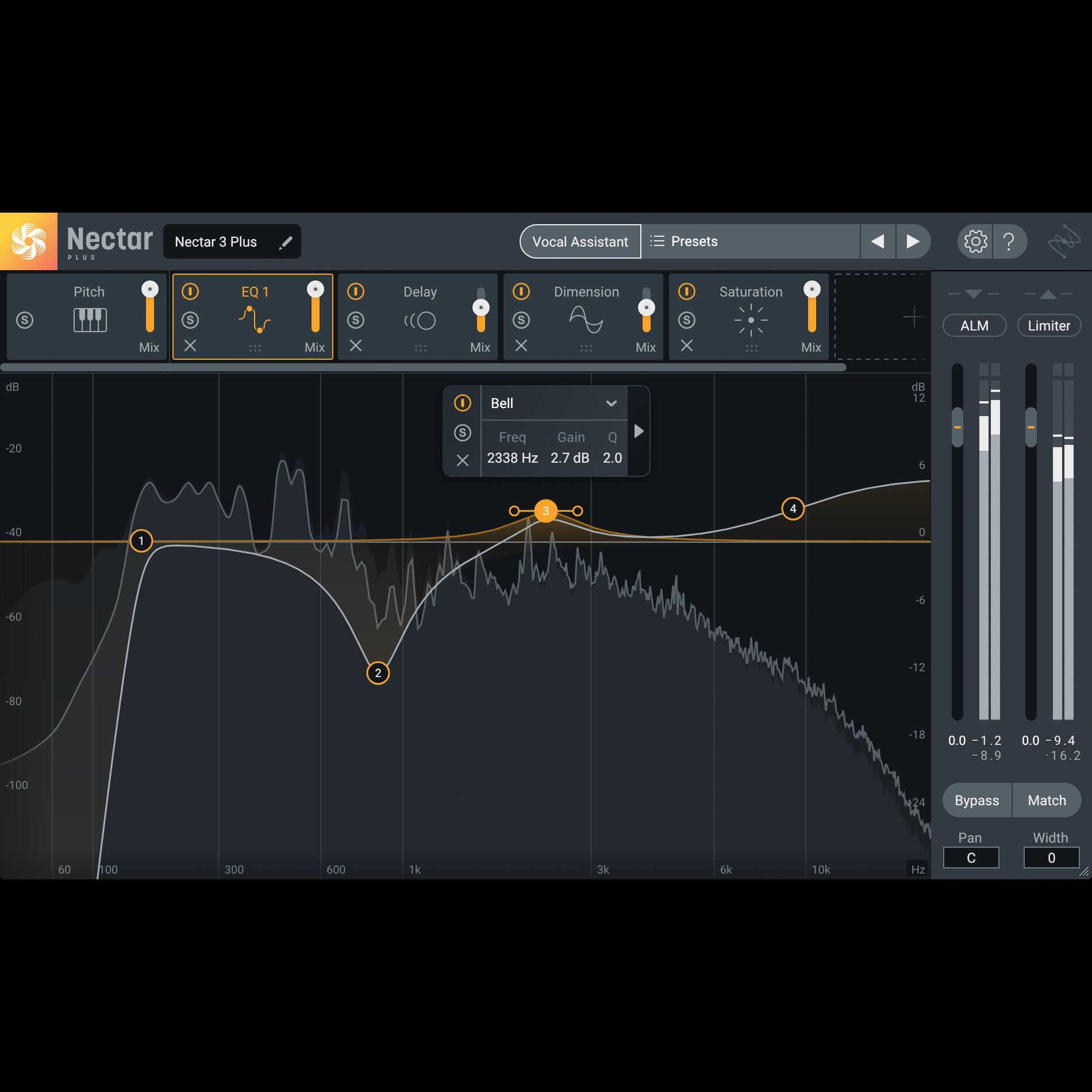Select the Saturation module icon

pyautogui.click(x=751, y=320)
